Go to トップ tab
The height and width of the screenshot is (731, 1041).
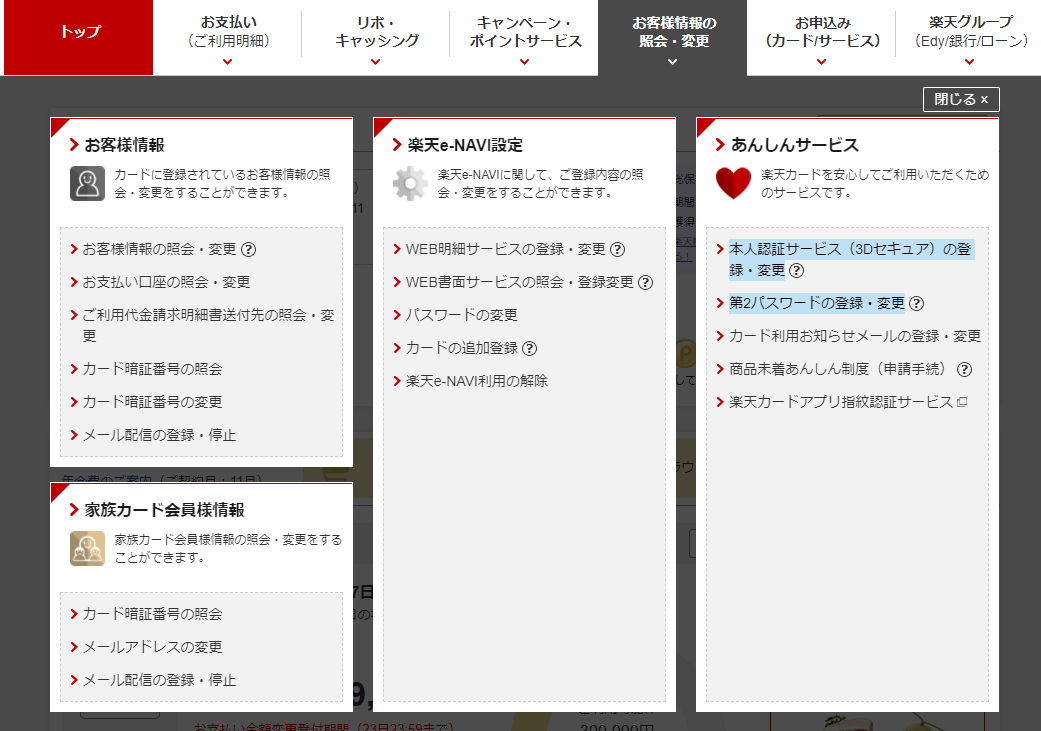[78, 37]
